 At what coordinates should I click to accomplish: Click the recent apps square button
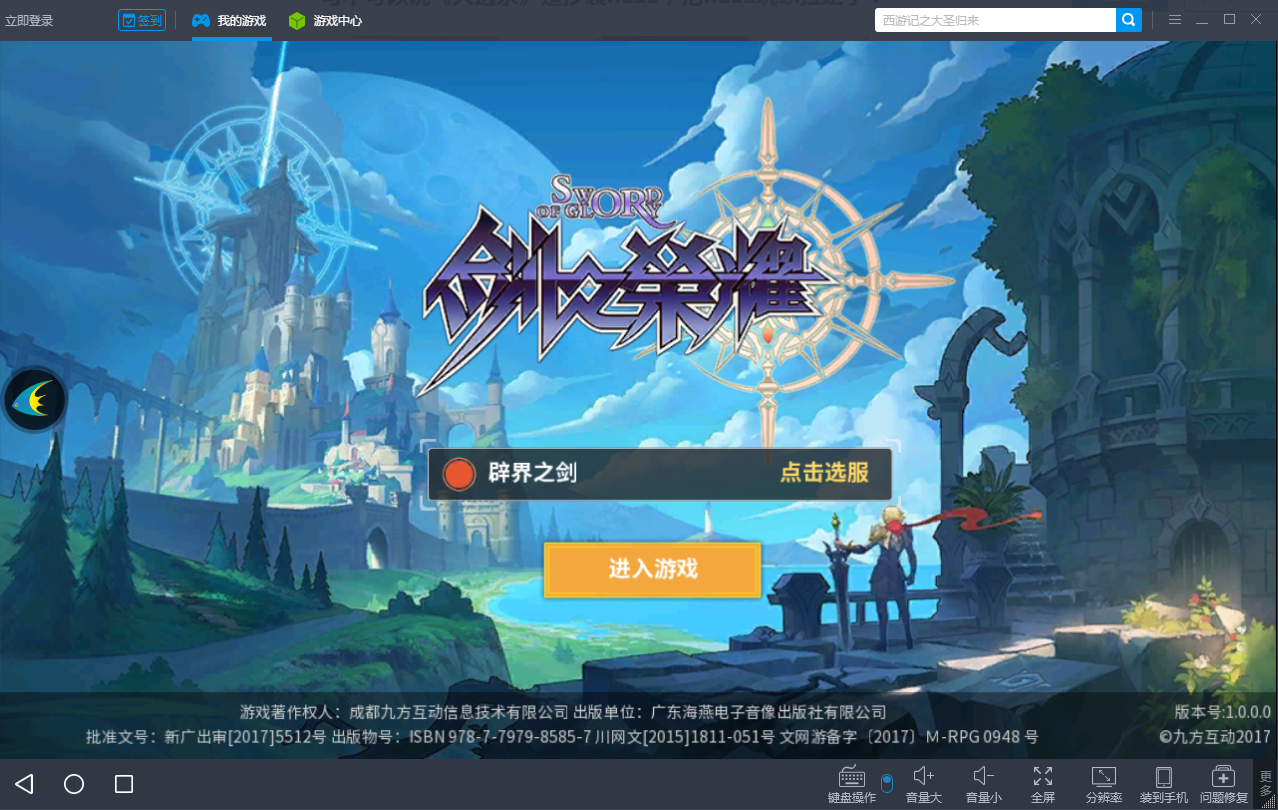[124, 784]
